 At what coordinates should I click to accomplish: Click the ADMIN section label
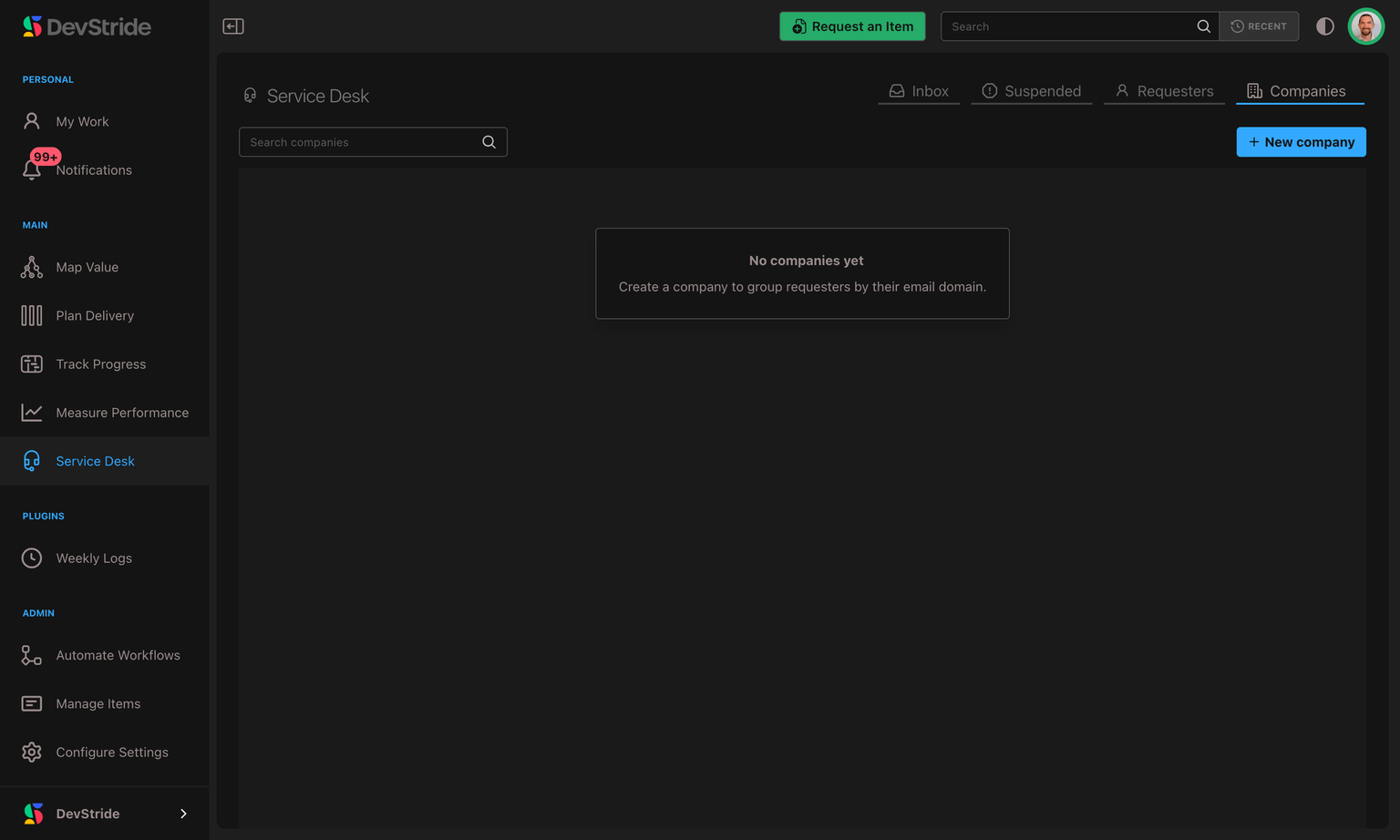coord(38,613)
